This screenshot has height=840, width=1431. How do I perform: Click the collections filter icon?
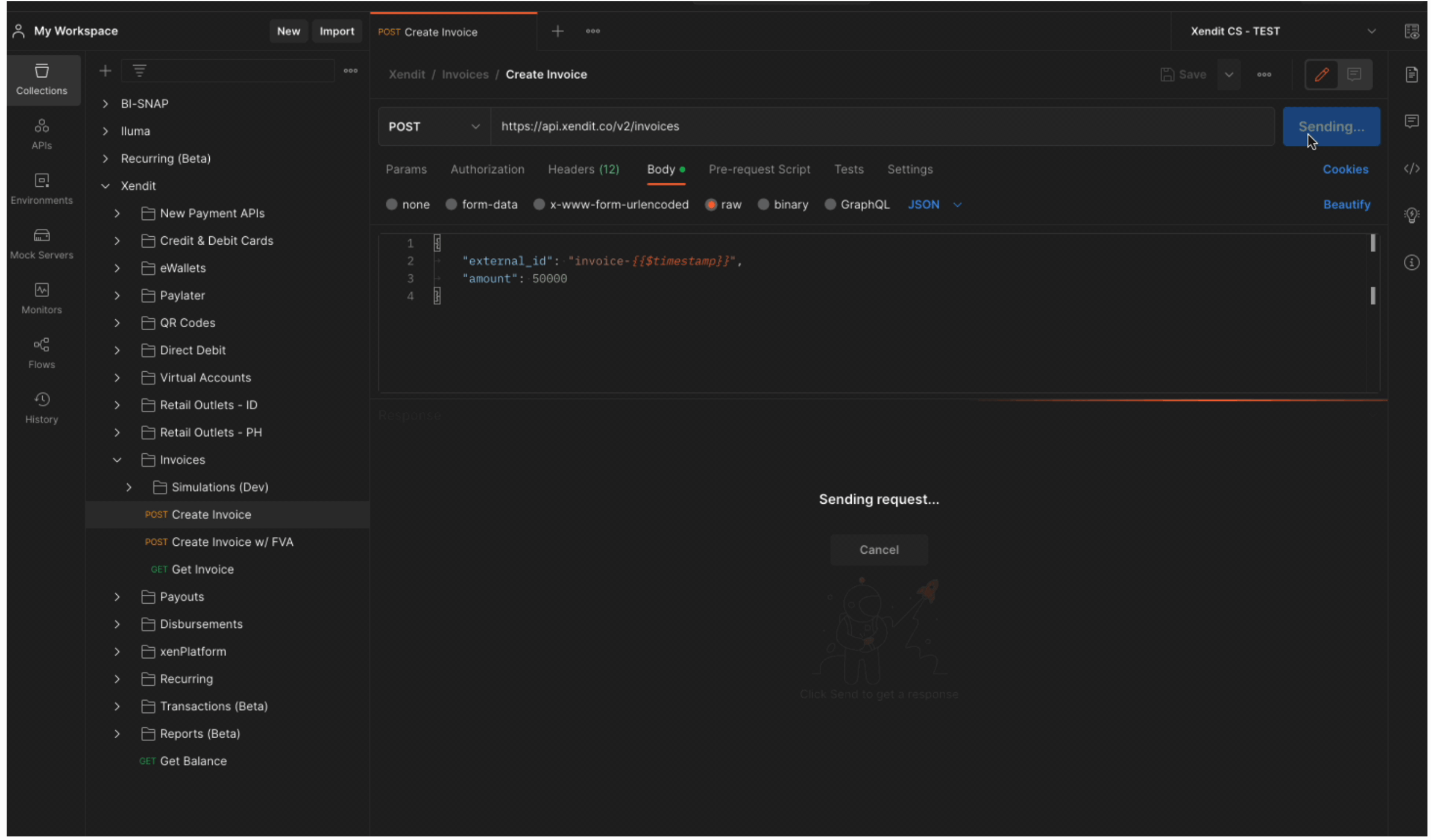(x=139, y=71)
